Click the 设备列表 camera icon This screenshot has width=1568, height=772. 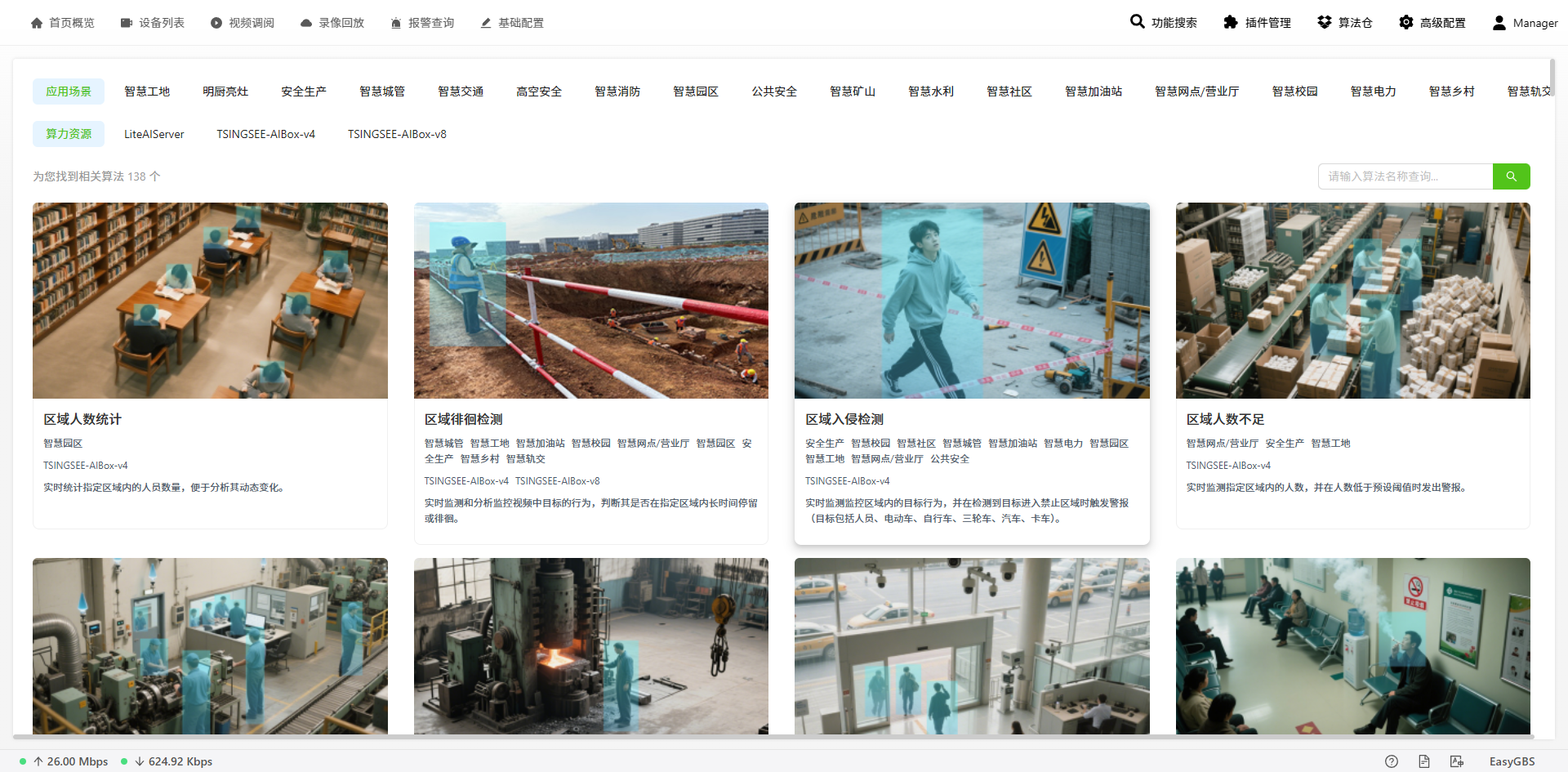[x=127, y=23]
